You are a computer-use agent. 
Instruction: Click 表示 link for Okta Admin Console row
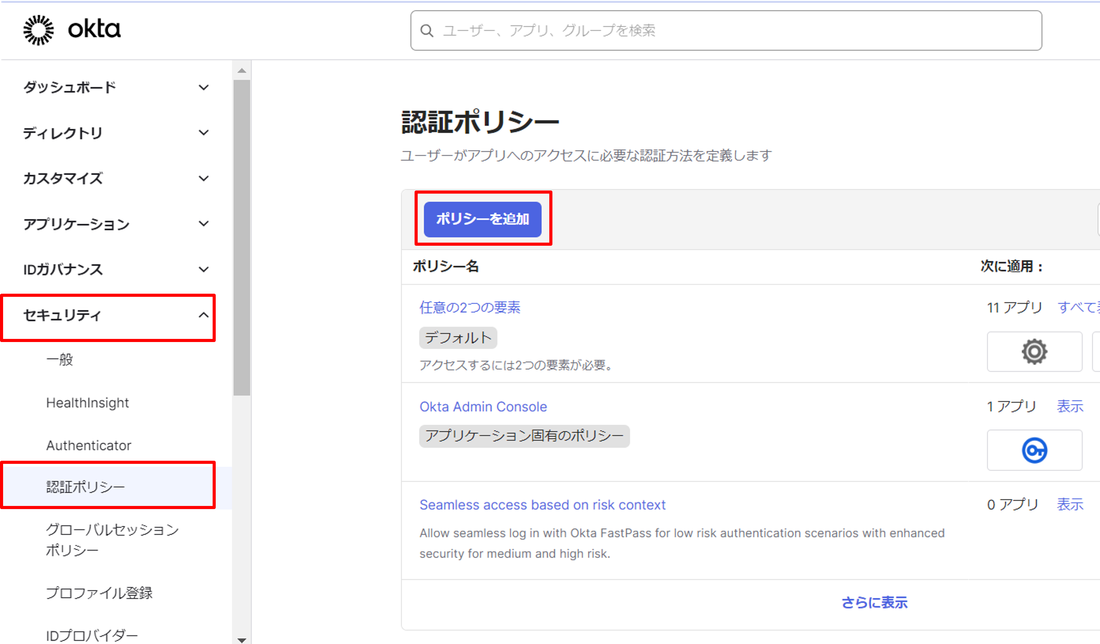tap(1070, 406)
